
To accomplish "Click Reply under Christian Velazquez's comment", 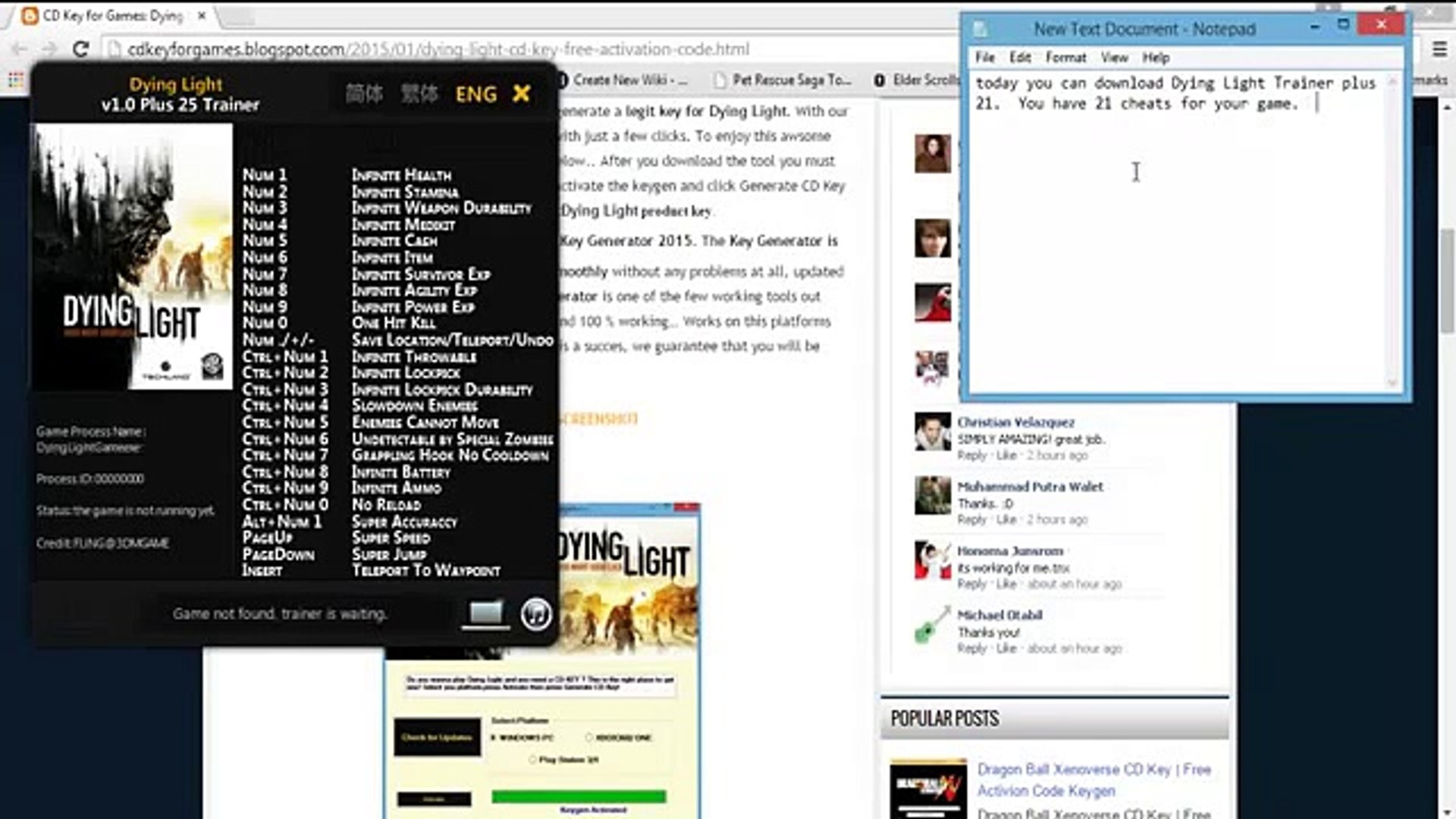I will [x=971, y=455].
